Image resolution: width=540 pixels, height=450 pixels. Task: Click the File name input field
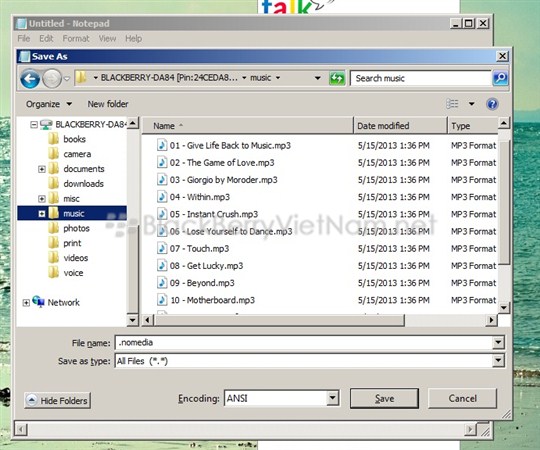point(304,343)
